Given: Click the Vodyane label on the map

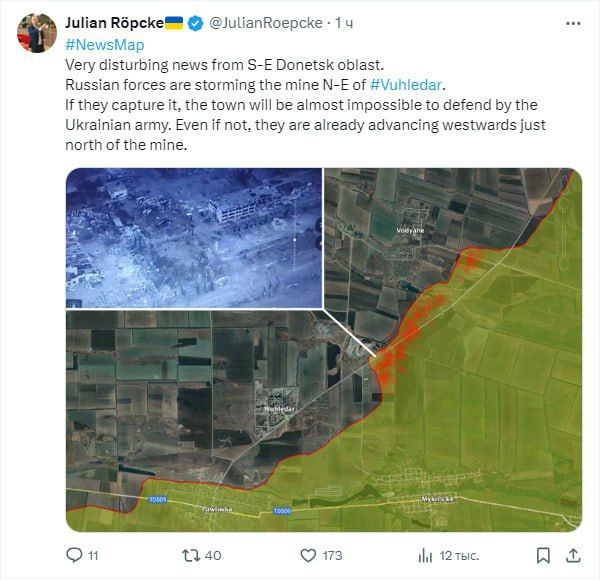Looking at the screenshot, I should pos(411,231).
